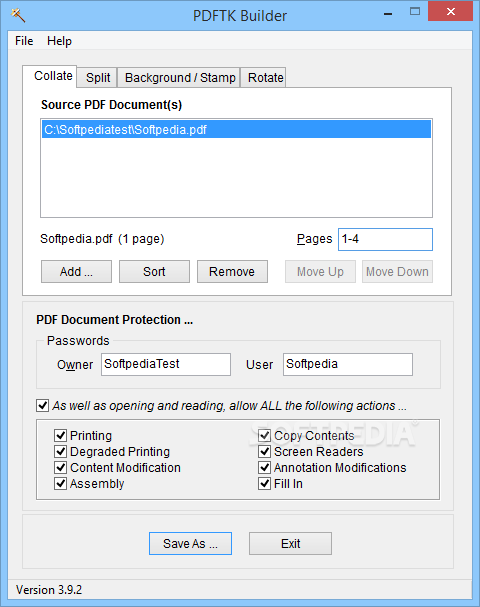The width and height of the screenshot is (480, 607).
Task: Select C:\Softpediatest\Softpedia.pdf in source list
Action: (x=236, y=129)
